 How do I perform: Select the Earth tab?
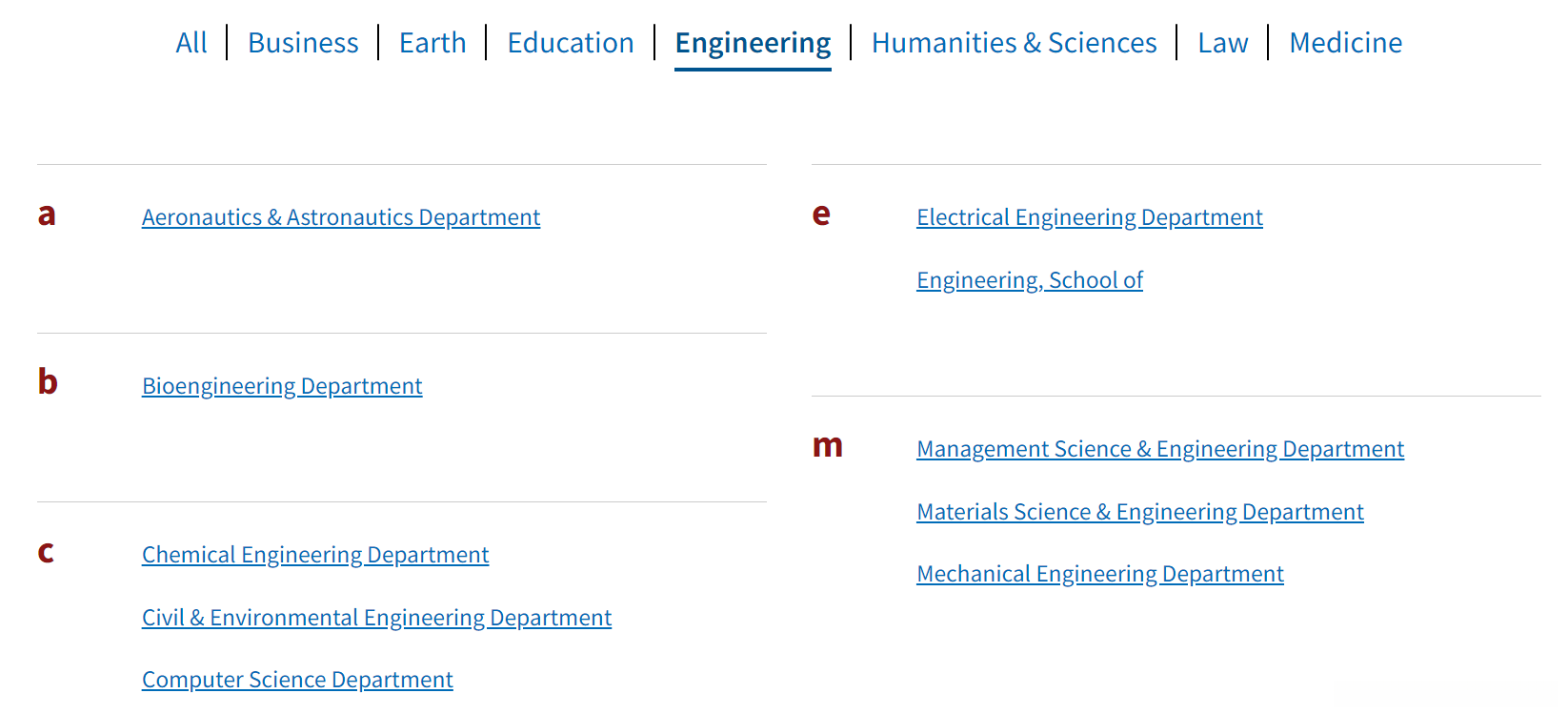tap(432, 43)
